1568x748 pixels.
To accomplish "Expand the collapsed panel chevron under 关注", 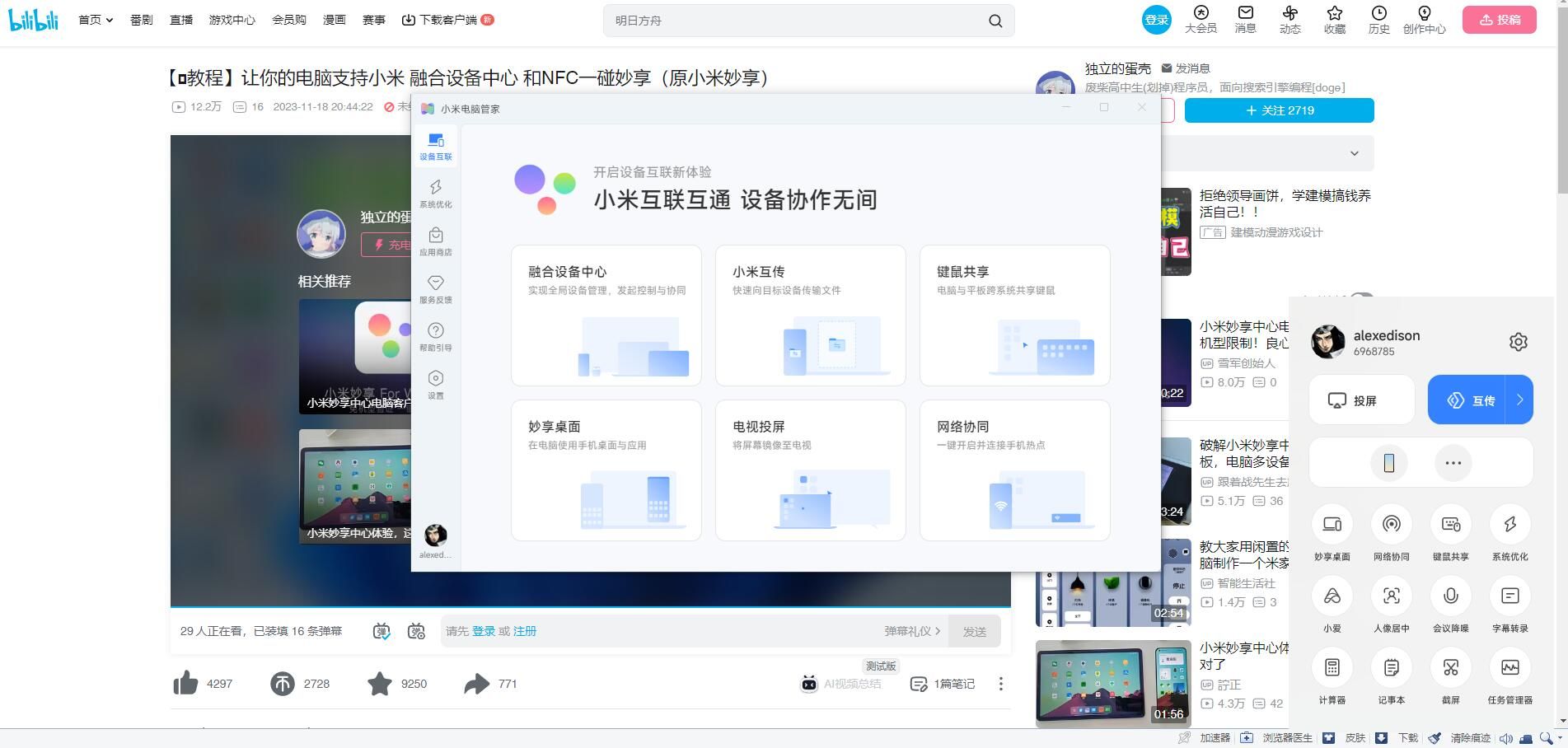I will [1354, 153].
